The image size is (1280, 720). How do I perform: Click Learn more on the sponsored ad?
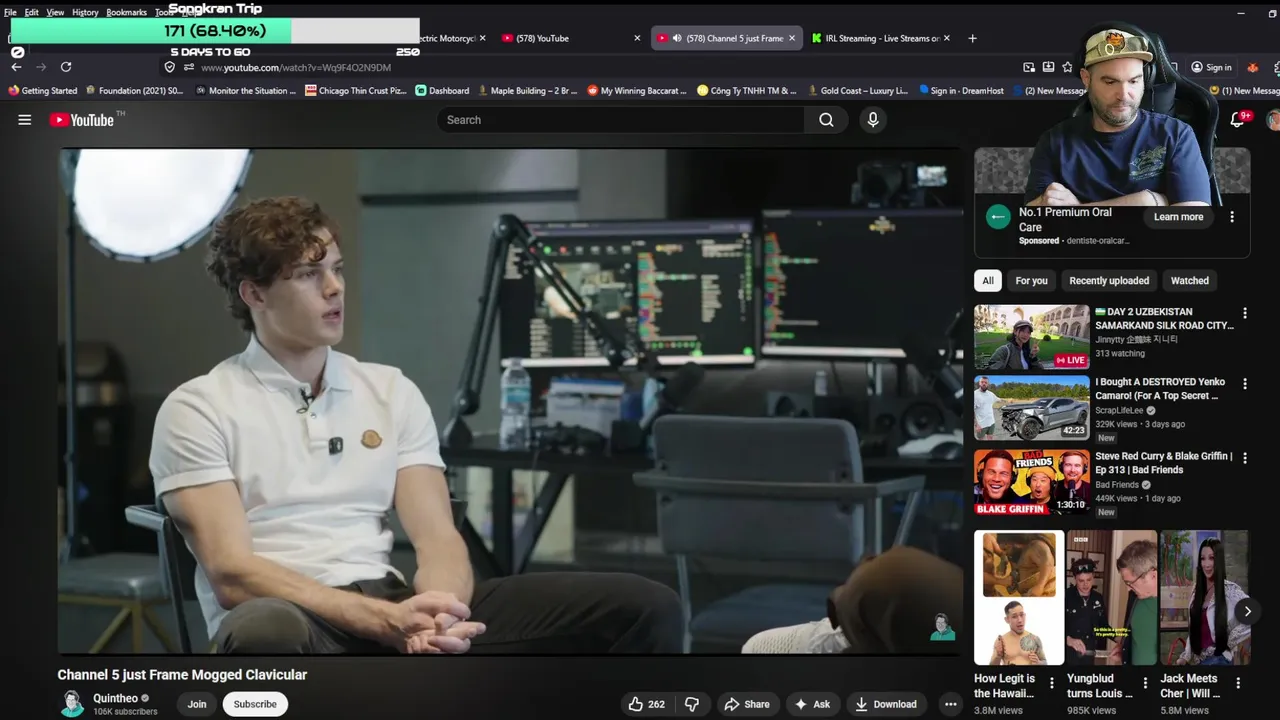tap(1178, 217)
